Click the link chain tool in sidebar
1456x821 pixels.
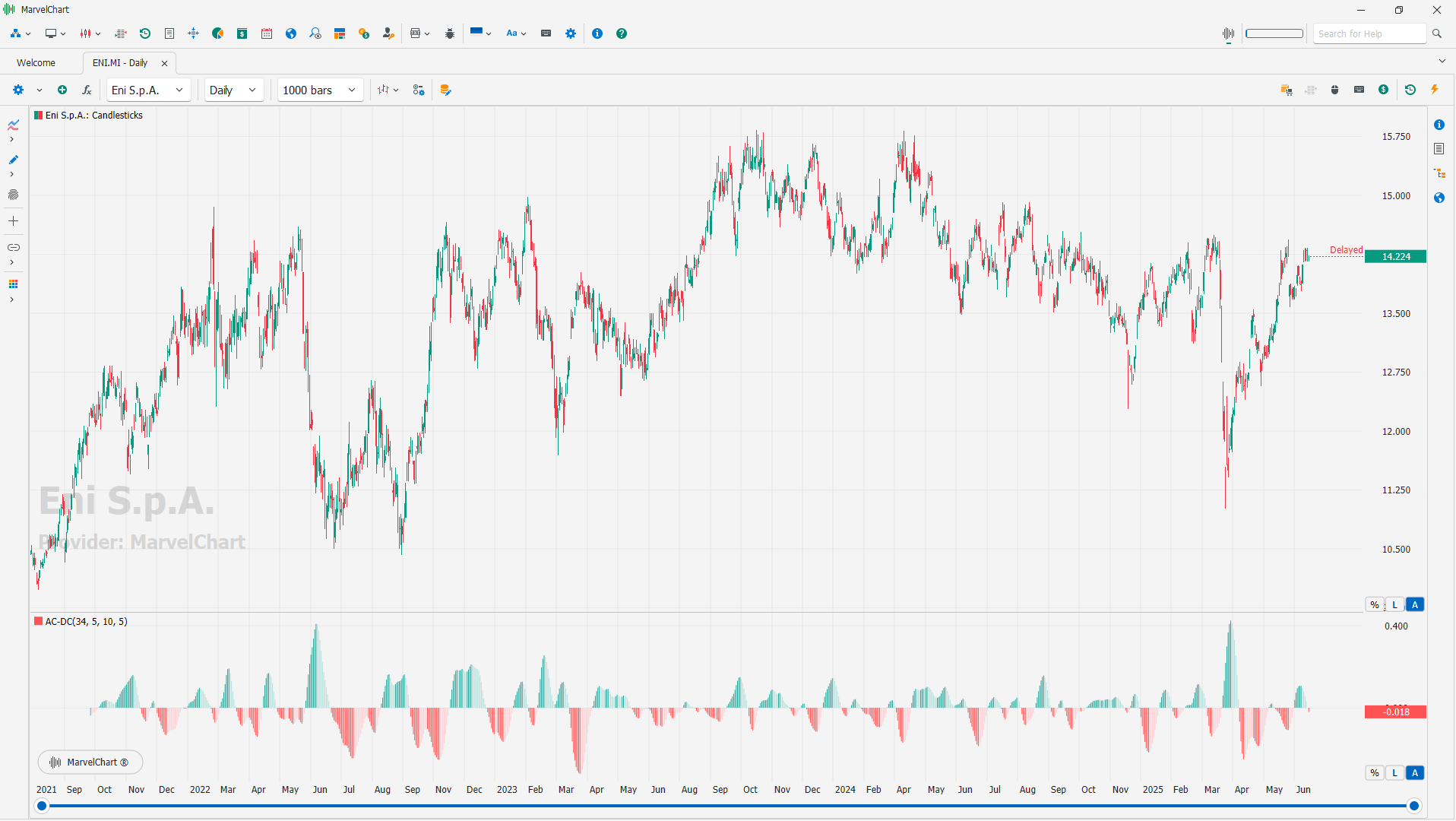[x=13, y=248]
